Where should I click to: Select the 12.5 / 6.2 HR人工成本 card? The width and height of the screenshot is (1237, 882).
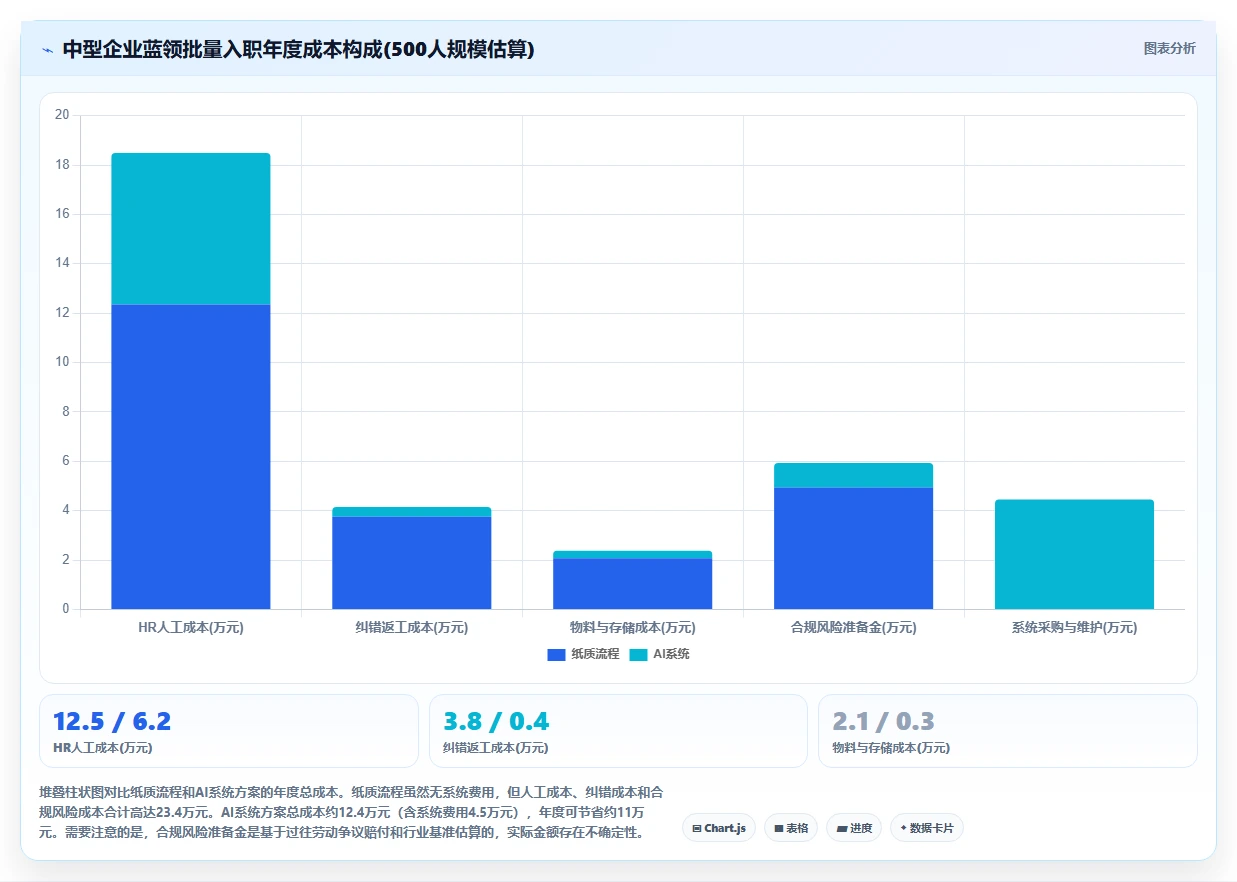(x=229, y=731)
